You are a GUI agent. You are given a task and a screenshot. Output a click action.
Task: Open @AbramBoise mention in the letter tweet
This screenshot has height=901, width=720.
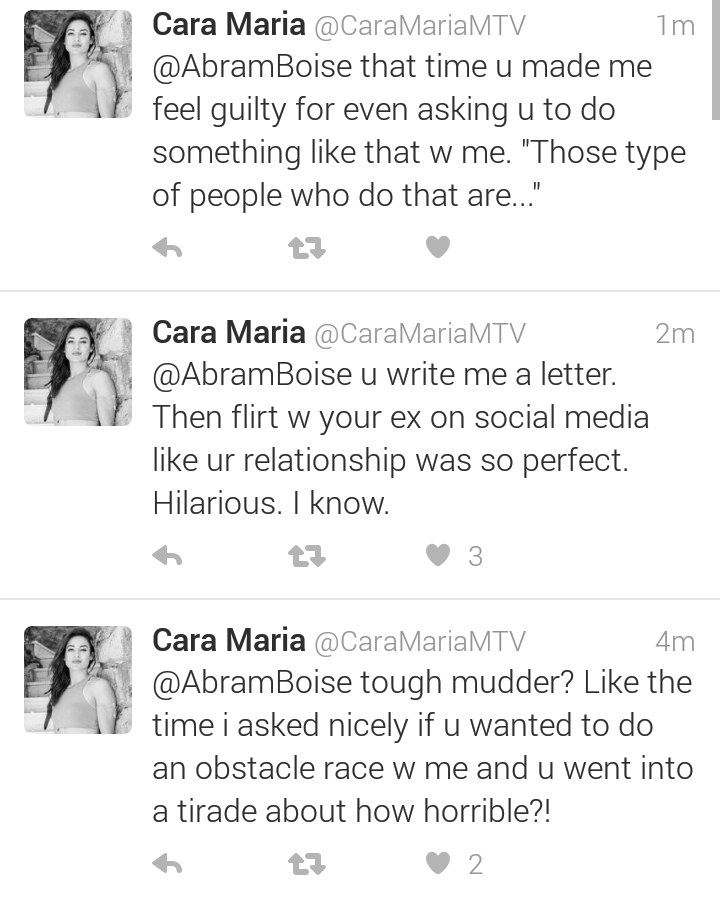click(x=252, y=375)
